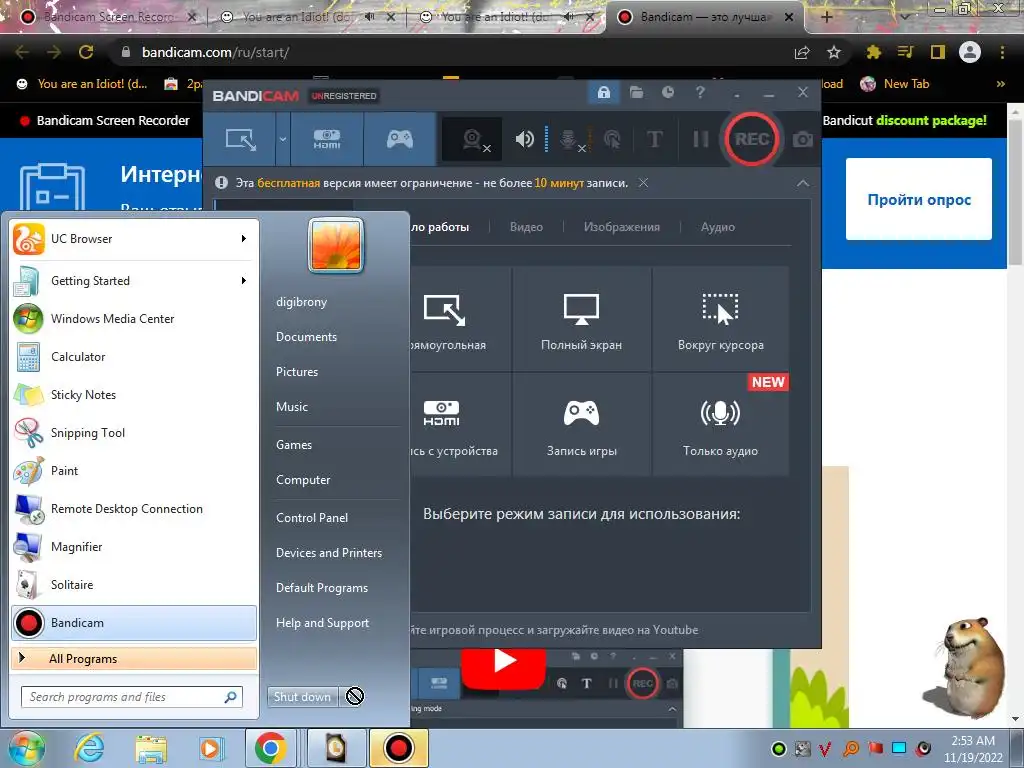Click the lock icon in Bandicam title bar

603,93
